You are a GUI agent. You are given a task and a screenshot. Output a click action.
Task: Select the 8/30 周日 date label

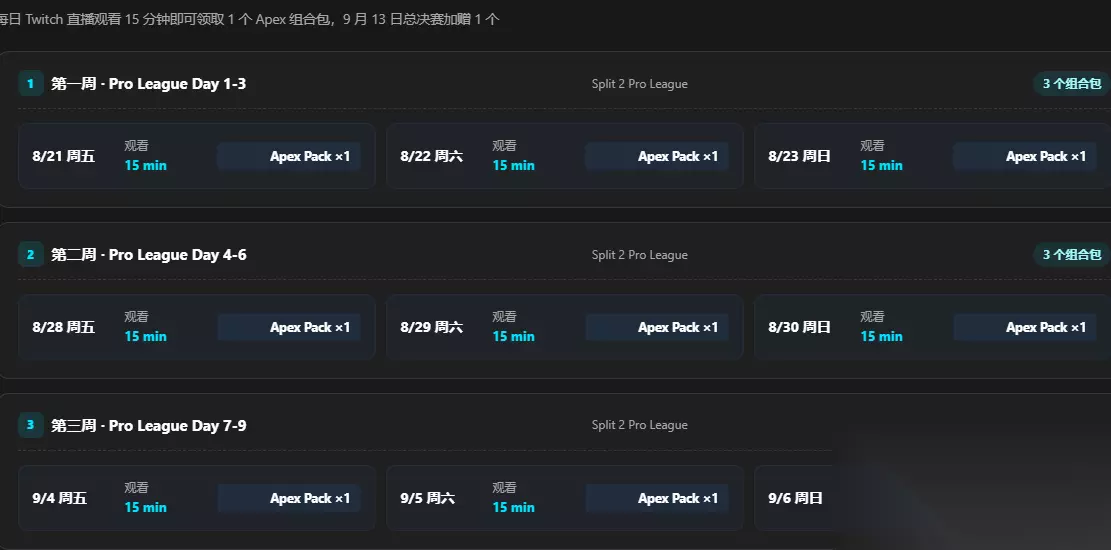tap(799, 327)
